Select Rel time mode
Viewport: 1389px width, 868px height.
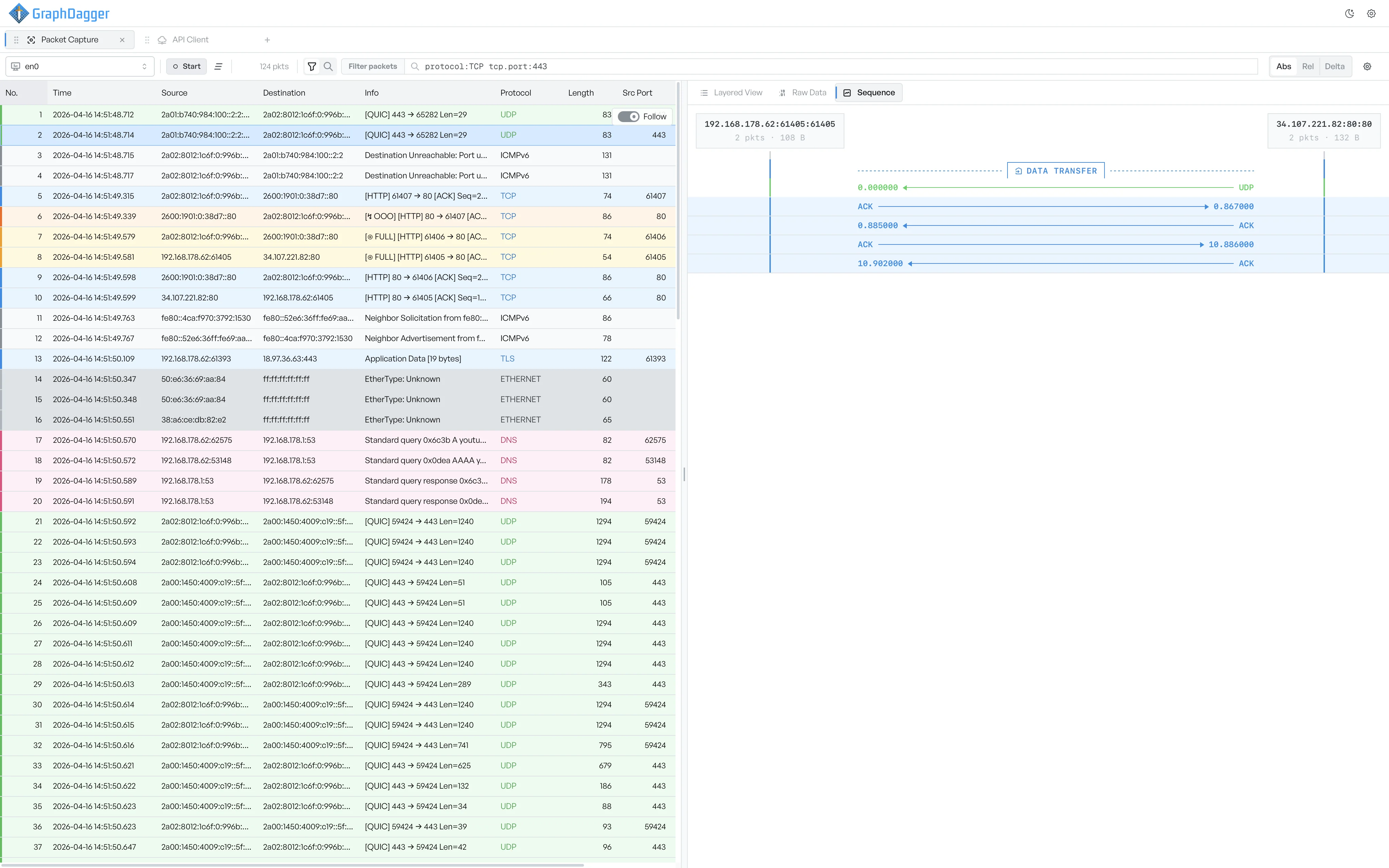pyautogui.click(x=1308, y=66)
